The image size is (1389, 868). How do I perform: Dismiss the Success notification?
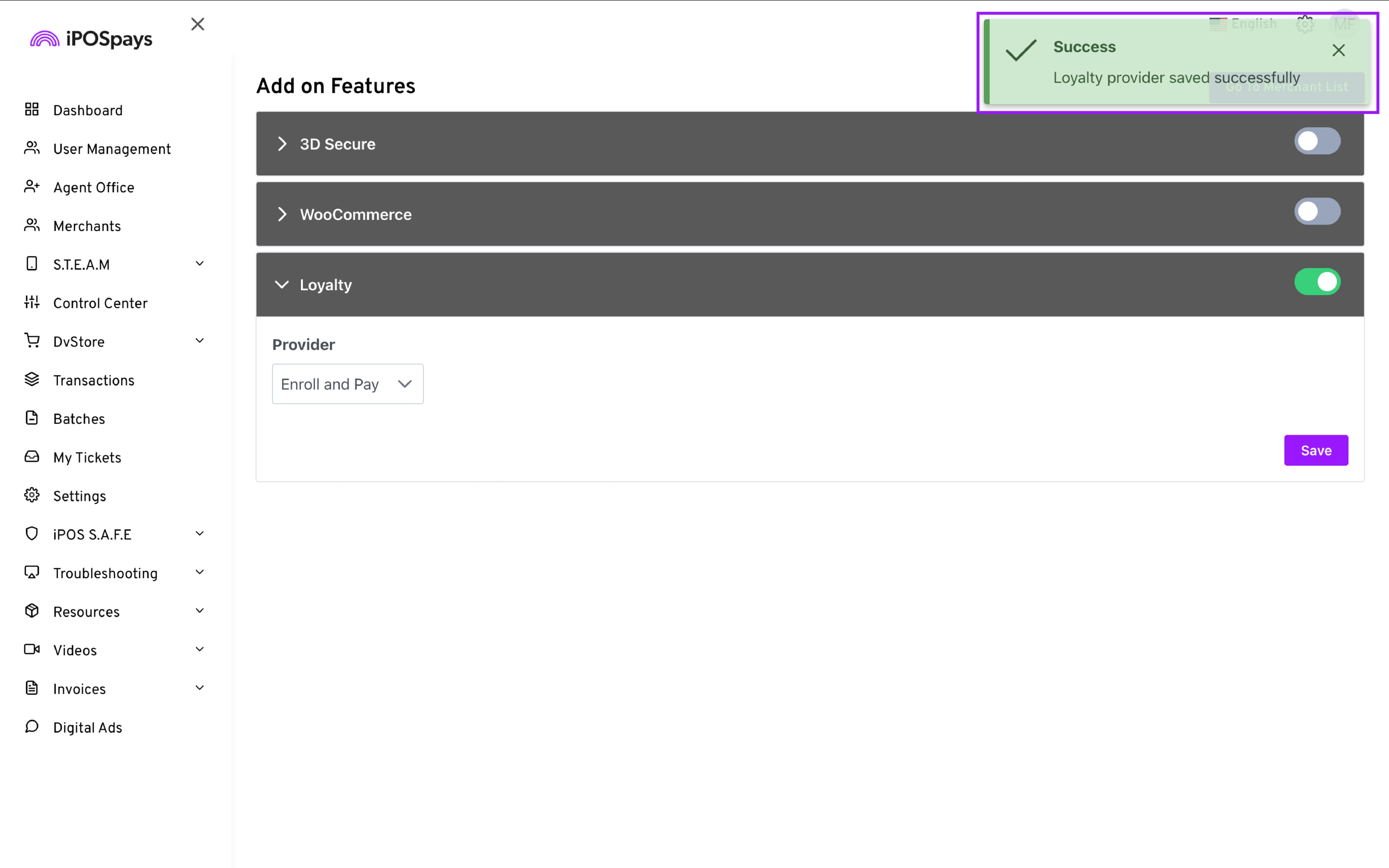(1338, 51)
